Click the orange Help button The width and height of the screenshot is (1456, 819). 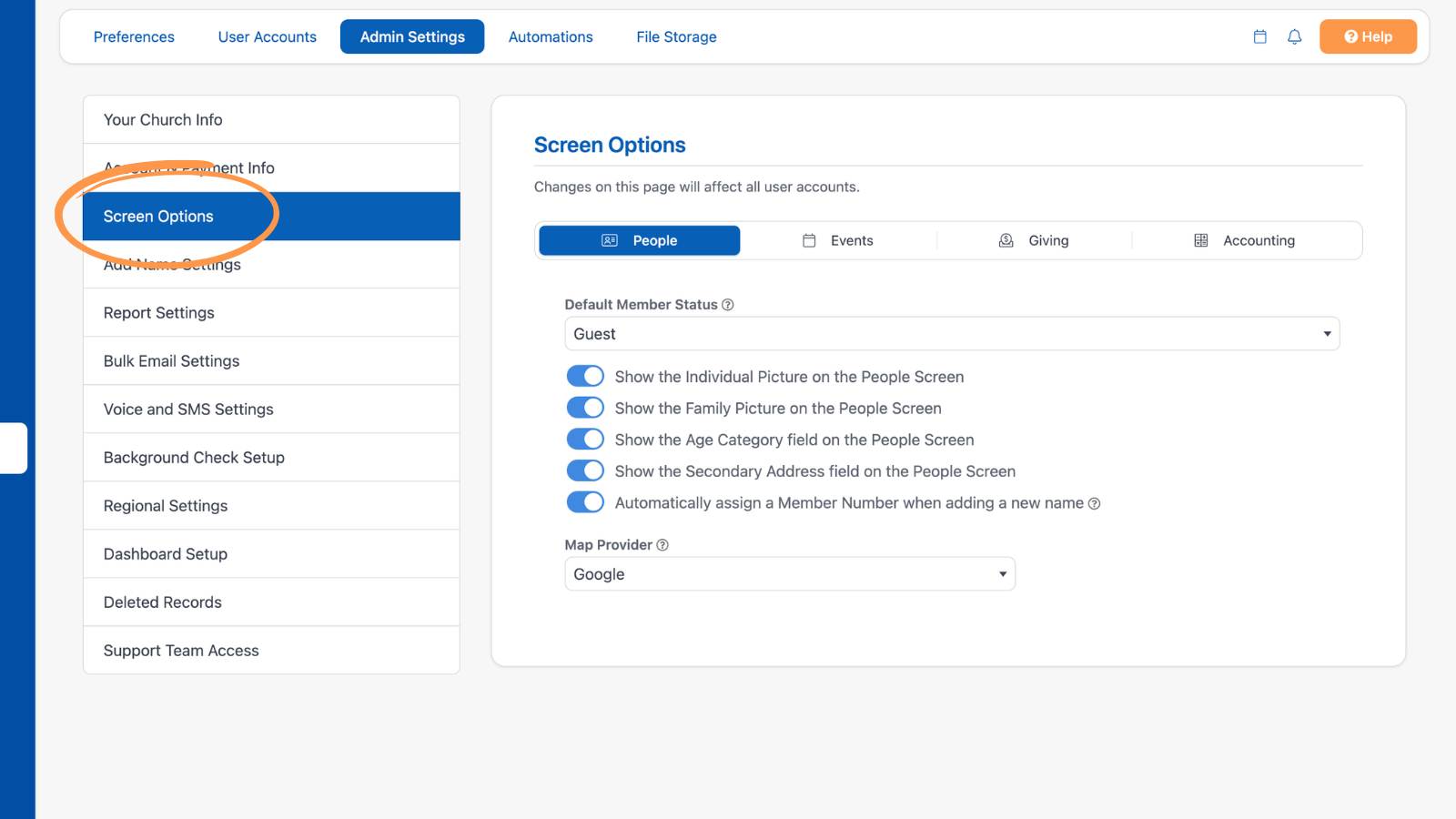pyautogui.click(x=1368, y=36)
